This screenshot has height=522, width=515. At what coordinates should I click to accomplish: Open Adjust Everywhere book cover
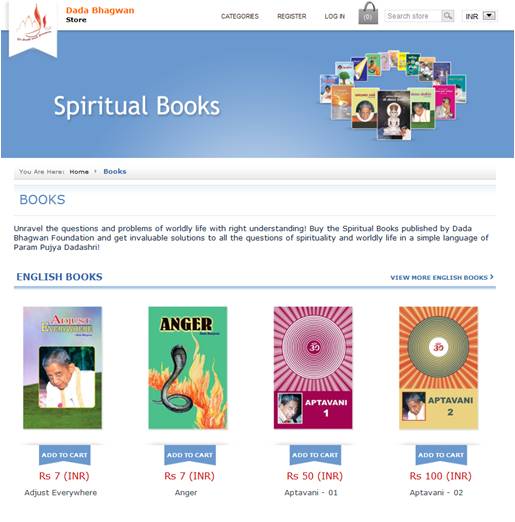(62, 368)
